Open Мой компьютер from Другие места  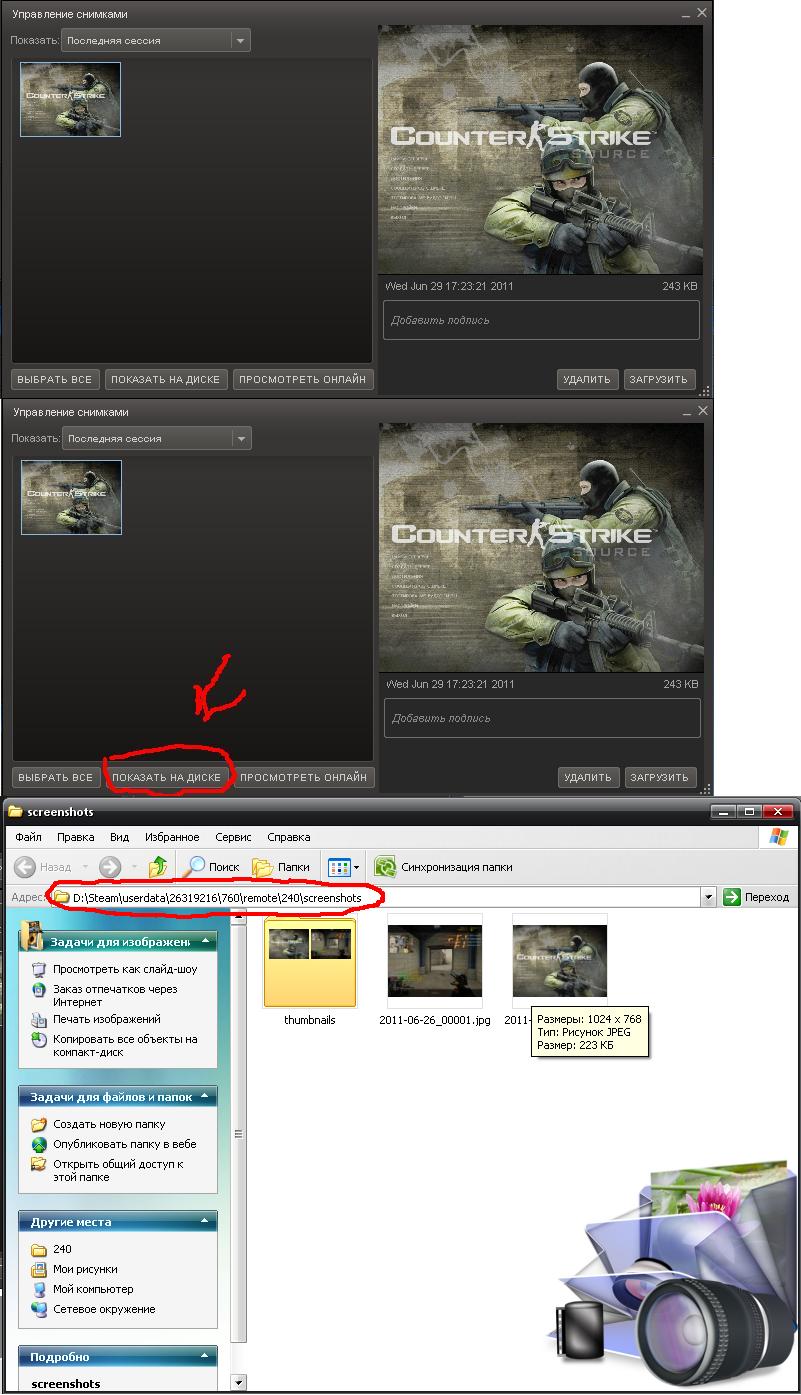pyautogui.click(x=93, y=1289)
